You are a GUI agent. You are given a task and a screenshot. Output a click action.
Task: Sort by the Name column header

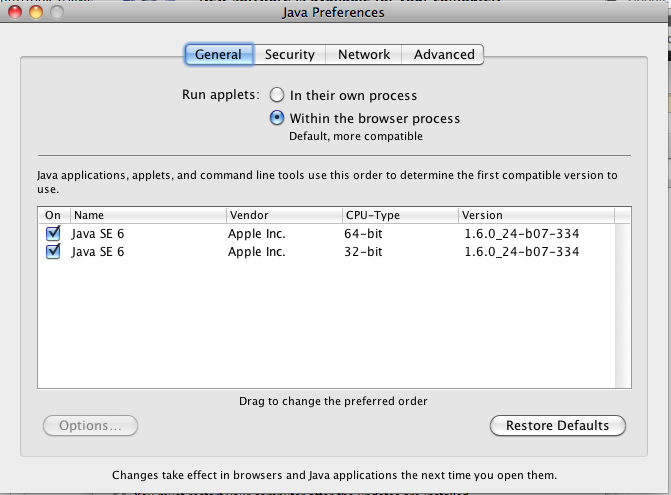(148, 215)
